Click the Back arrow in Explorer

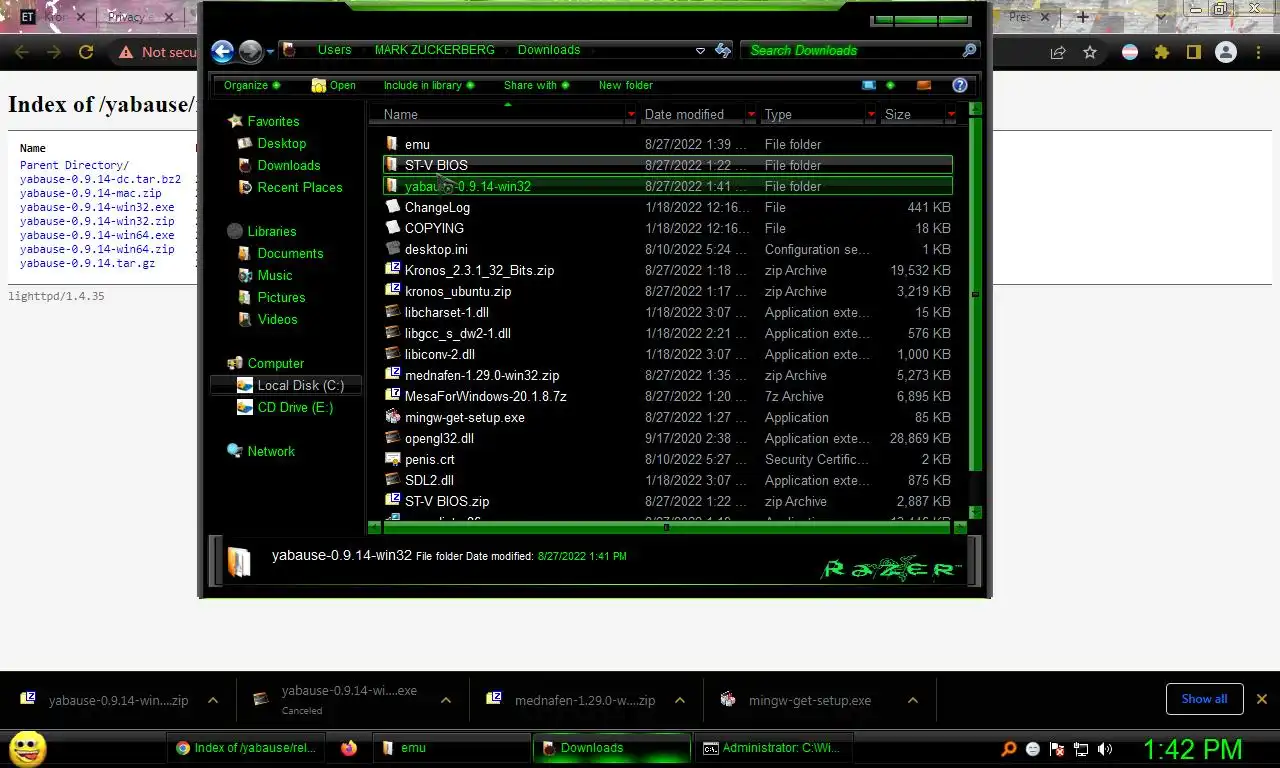point(223,51)
